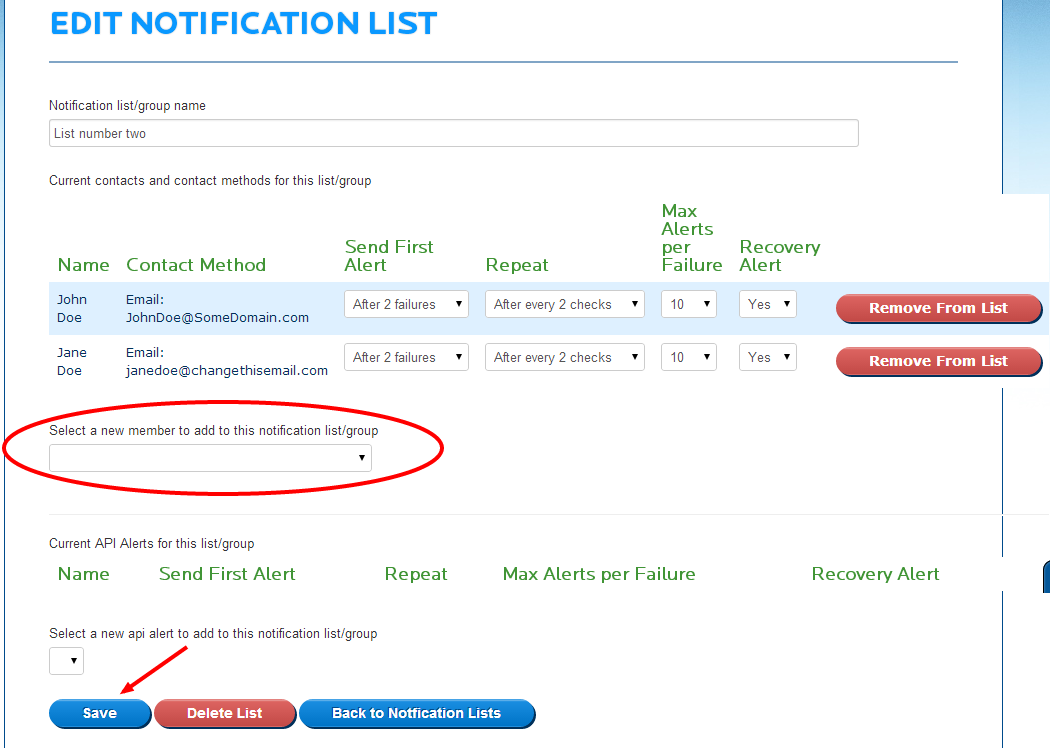Screen dimensions: 1050x748
Task: Open John Doe's Send First Alert dropdown
Action: pyautogui.click(x=406, y=304)
